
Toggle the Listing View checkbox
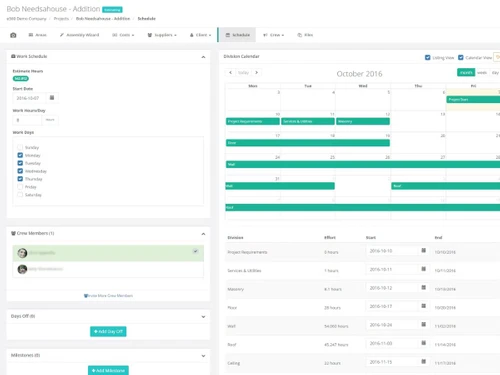pos(428,58)
